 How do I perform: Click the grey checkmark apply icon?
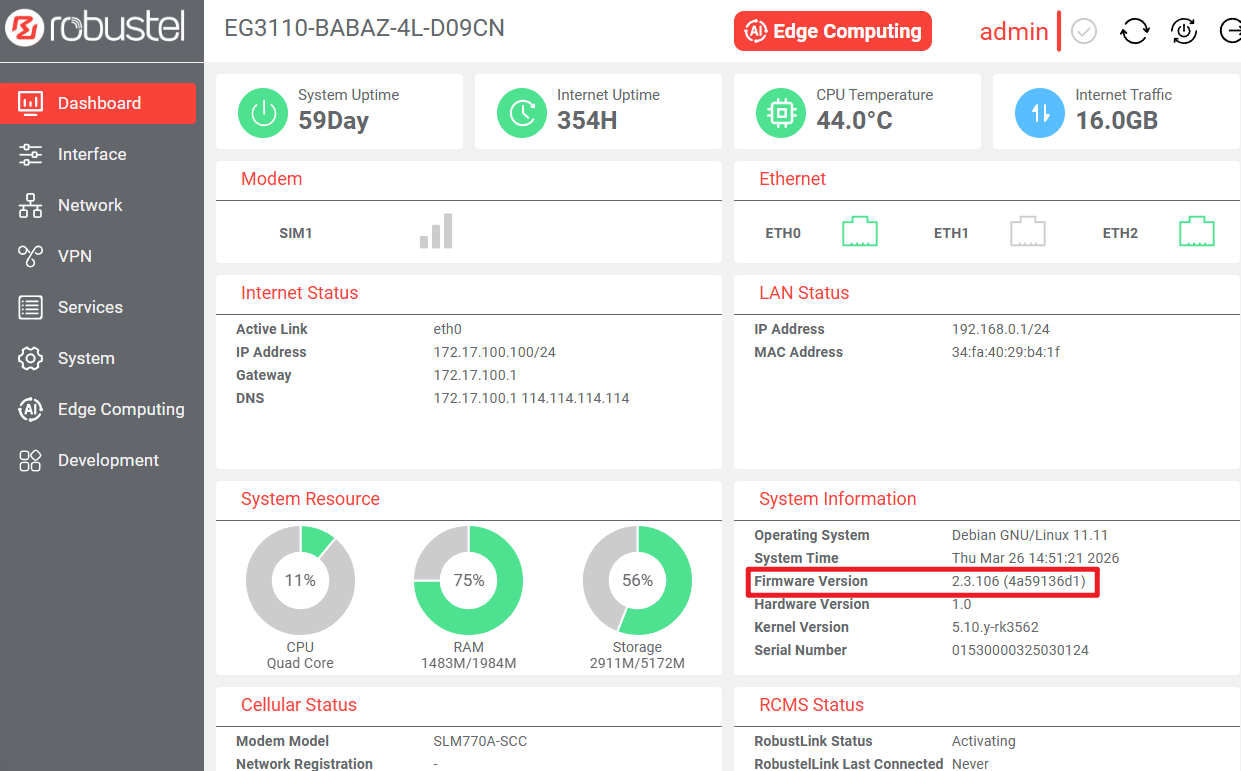[x=1084, y=32]
